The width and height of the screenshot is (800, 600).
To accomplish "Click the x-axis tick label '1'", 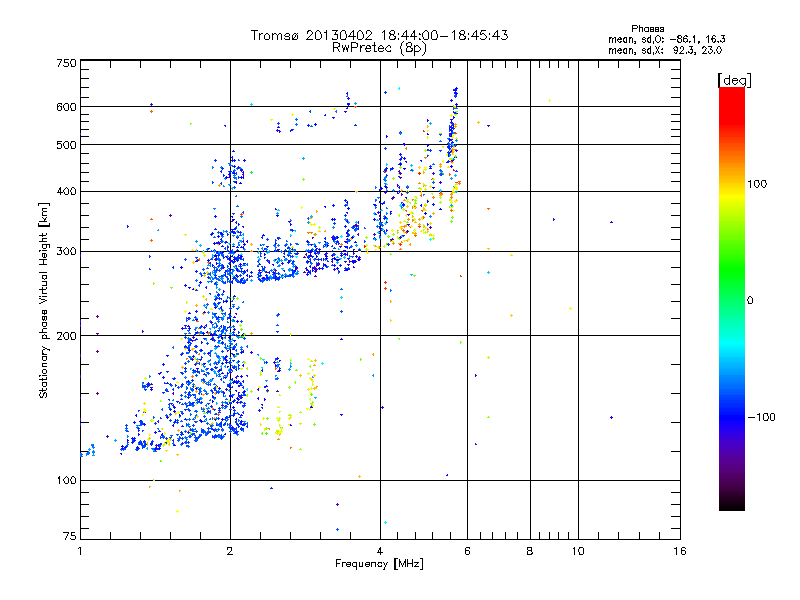I will (x=80, y=551).
